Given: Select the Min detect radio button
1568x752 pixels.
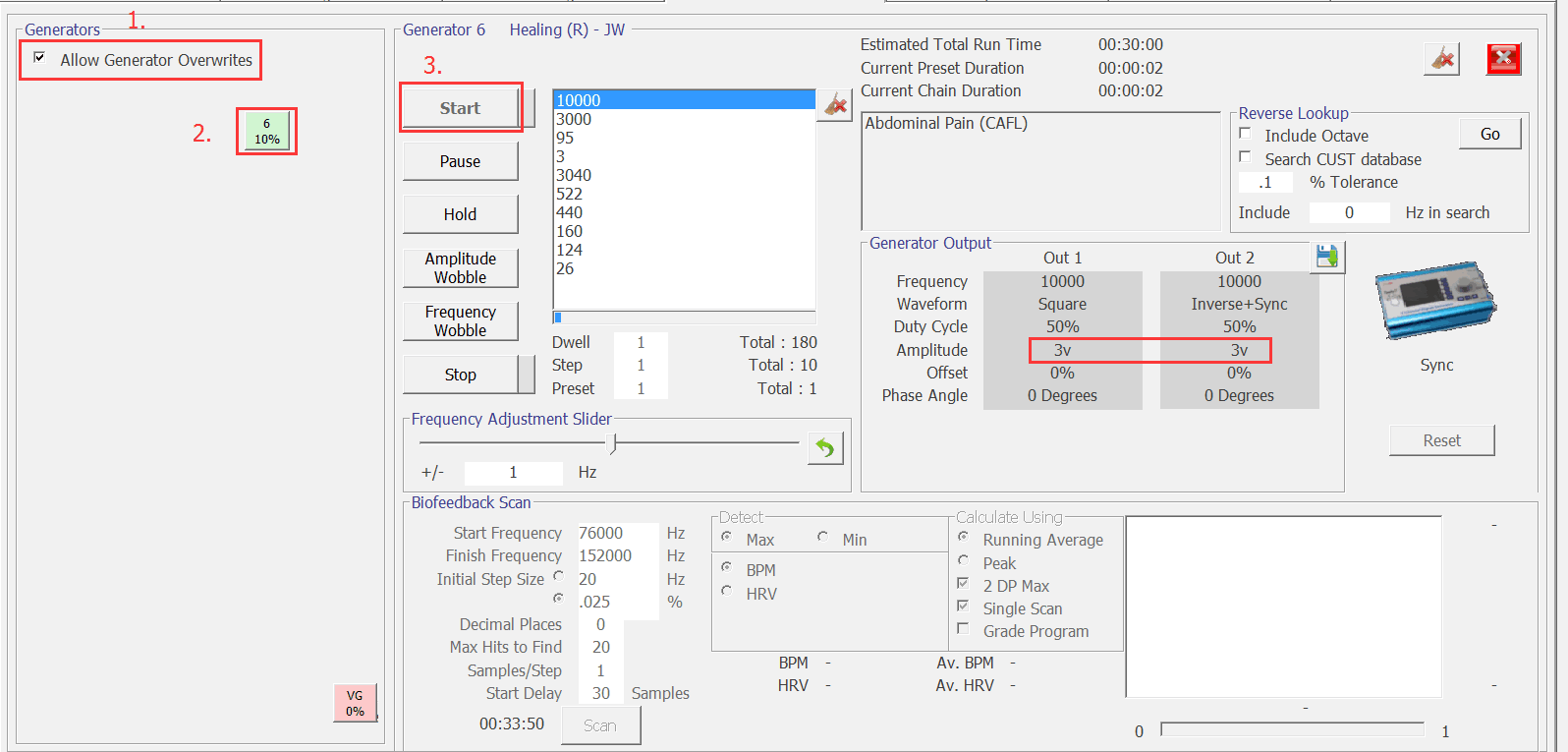Looking at the screenshot, I should click(x=822, y=537).
